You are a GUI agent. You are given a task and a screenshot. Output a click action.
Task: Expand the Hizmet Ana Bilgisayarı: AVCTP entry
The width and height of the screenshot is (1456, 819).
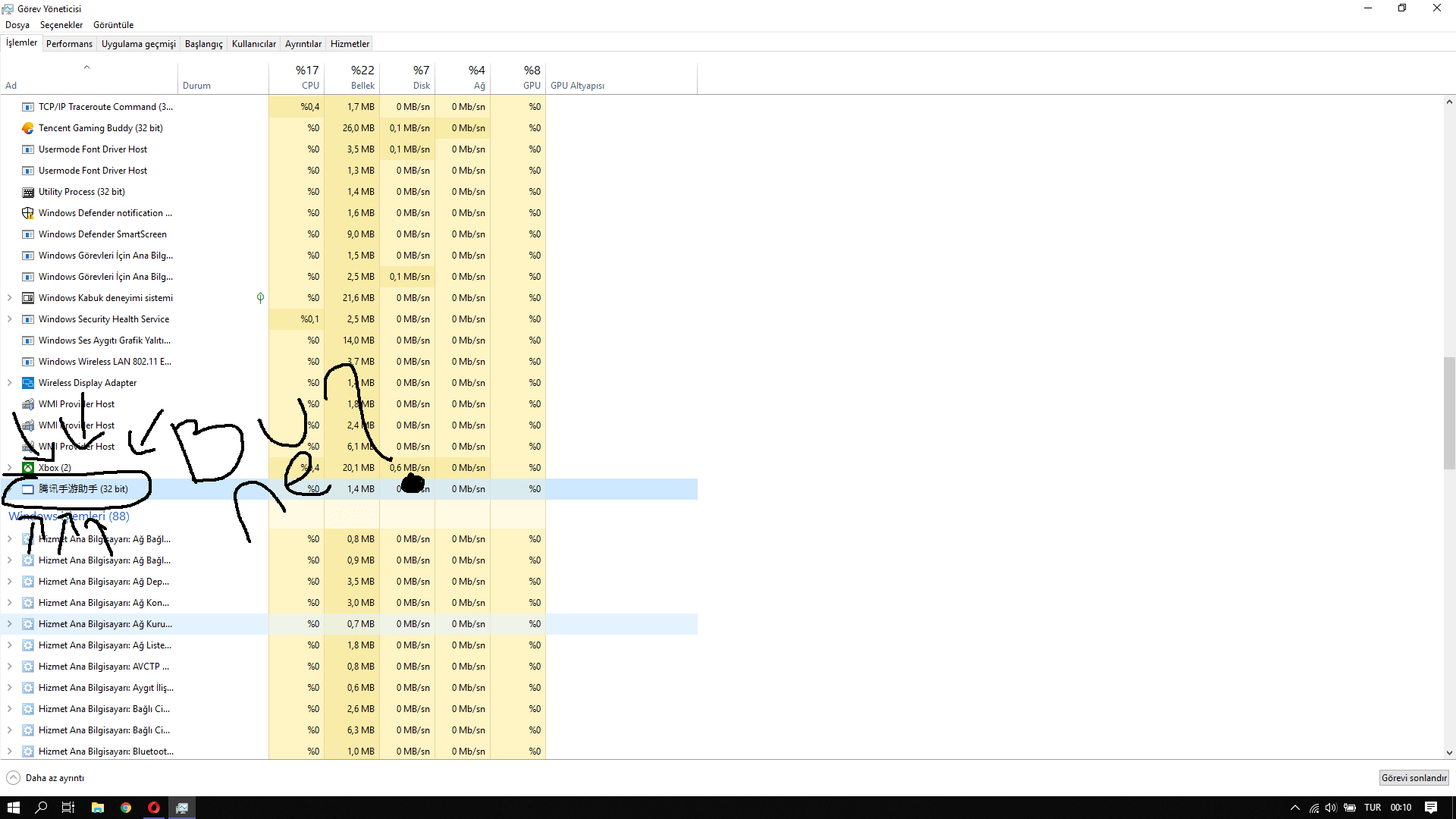point(9,667)
